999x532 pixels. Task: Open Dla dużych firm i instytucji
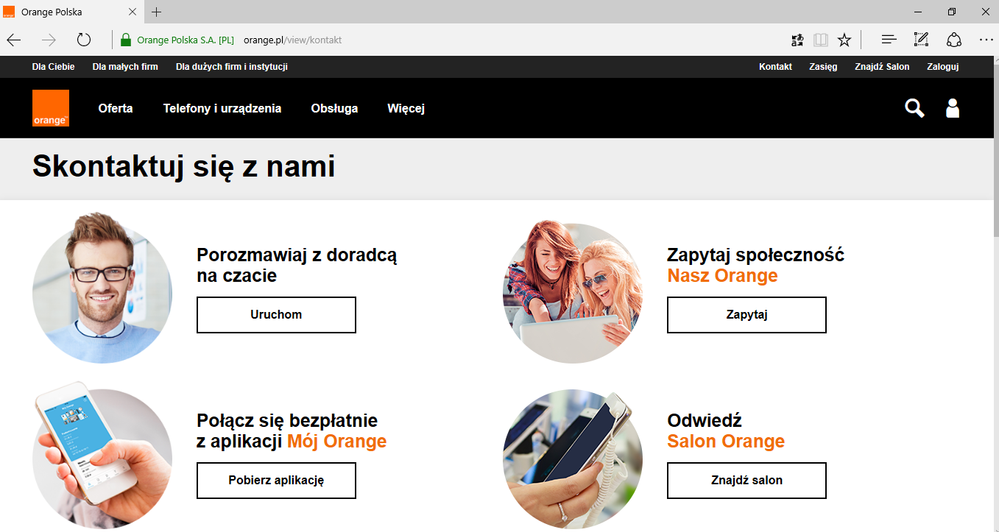[x=232, y=66]
